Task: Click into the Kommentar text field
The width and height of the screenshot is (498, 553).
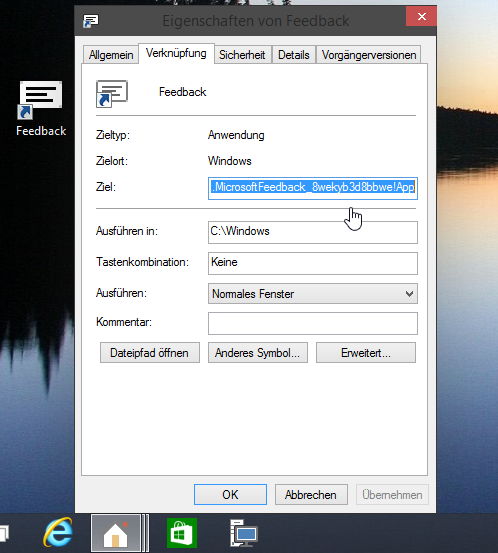Action: coord(313,323)
